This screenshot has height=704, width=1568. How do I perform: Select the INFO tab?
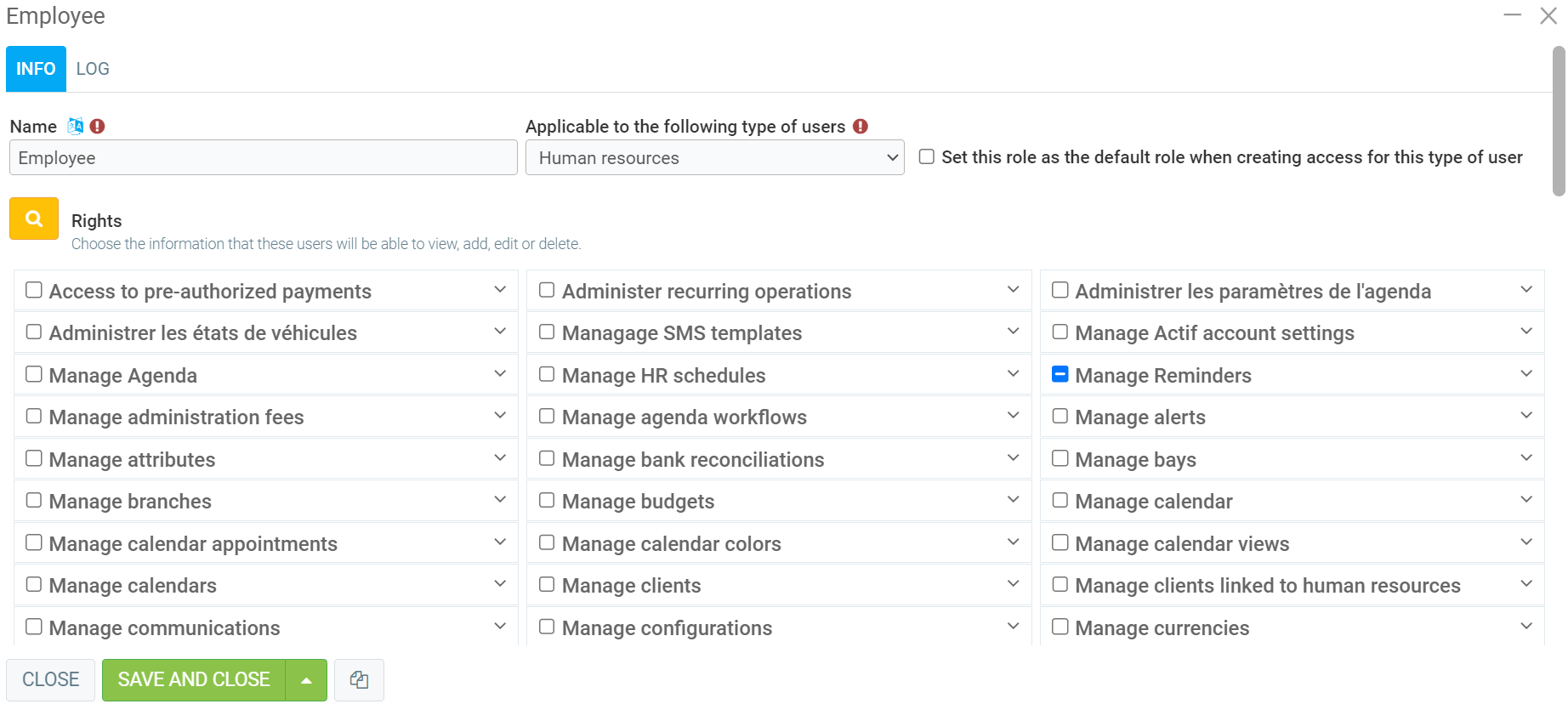pos(36,69)
